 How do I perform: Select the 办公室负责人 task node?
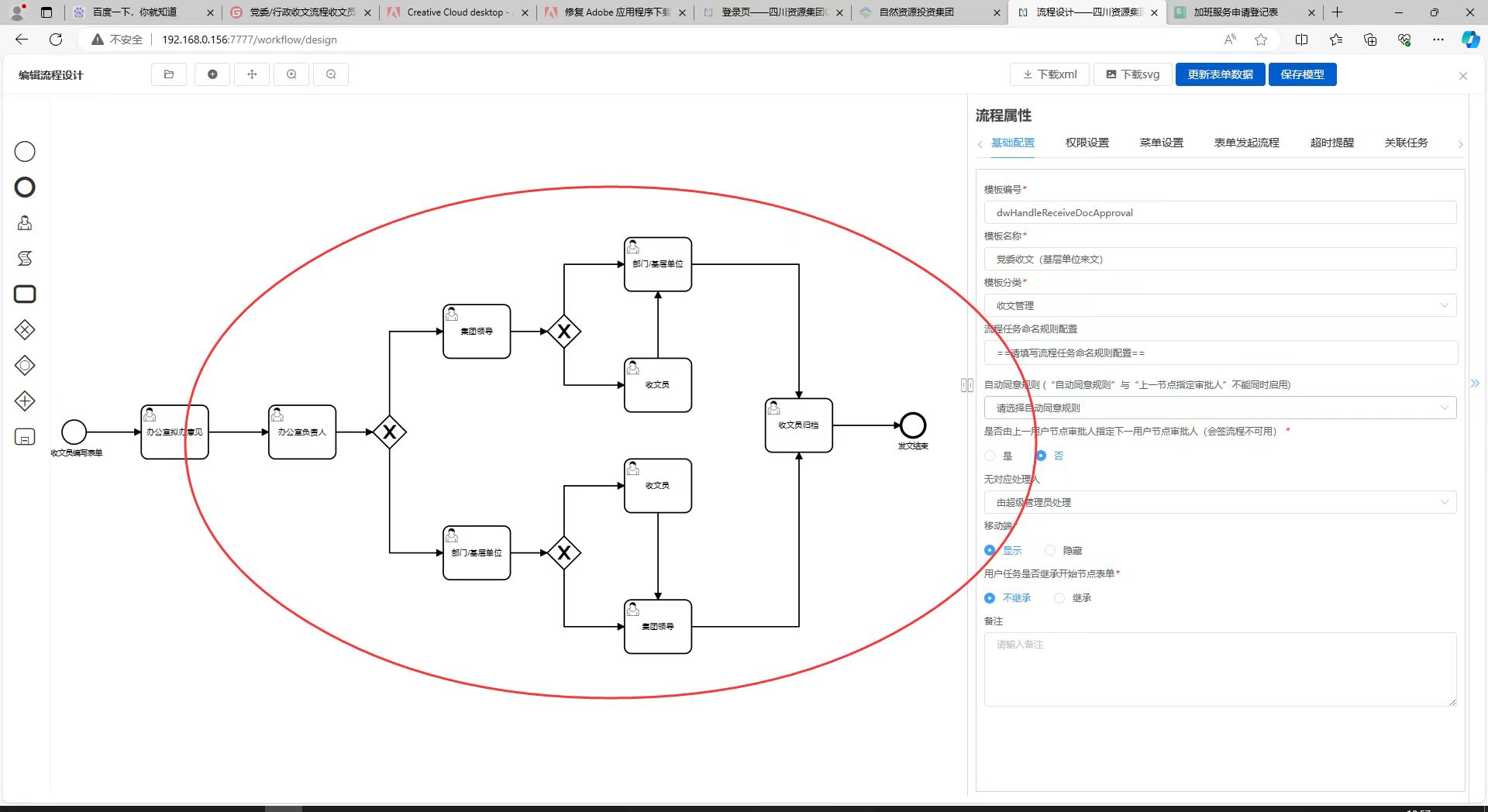[302, 432]
